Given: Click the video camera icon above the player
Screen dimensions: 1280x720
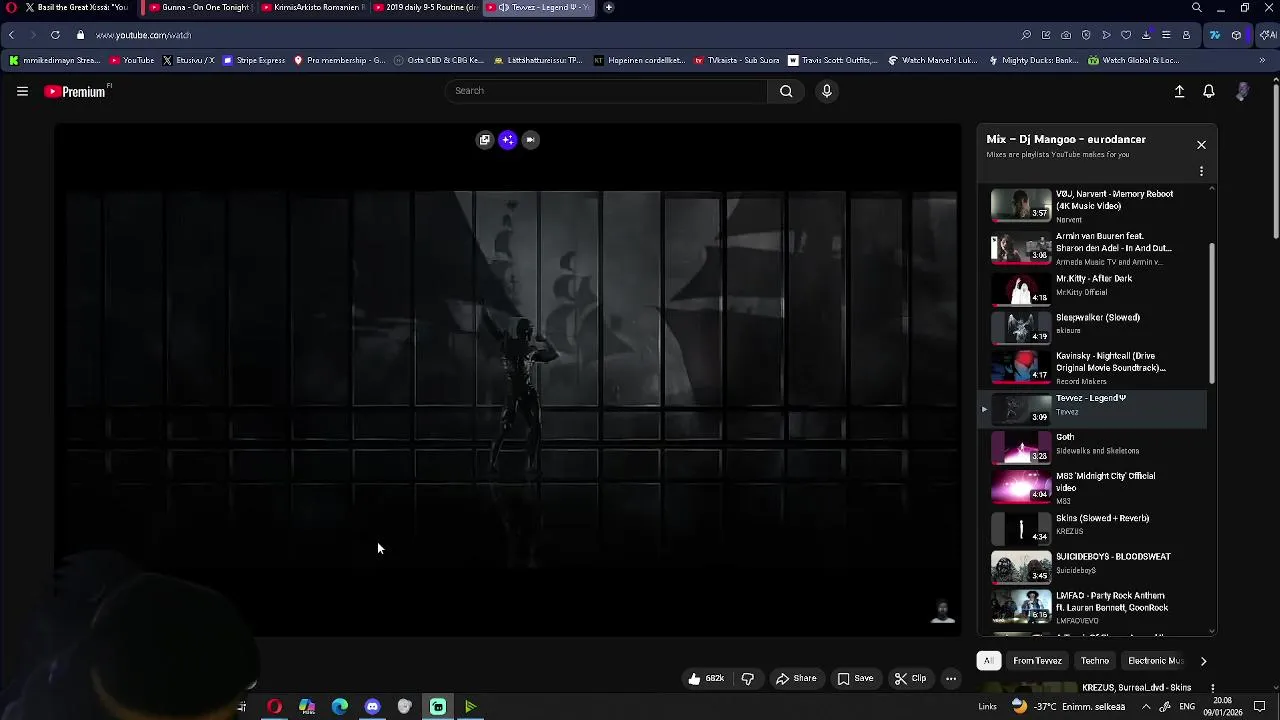Looking at the screenshot, I should (x=531, y=140).
